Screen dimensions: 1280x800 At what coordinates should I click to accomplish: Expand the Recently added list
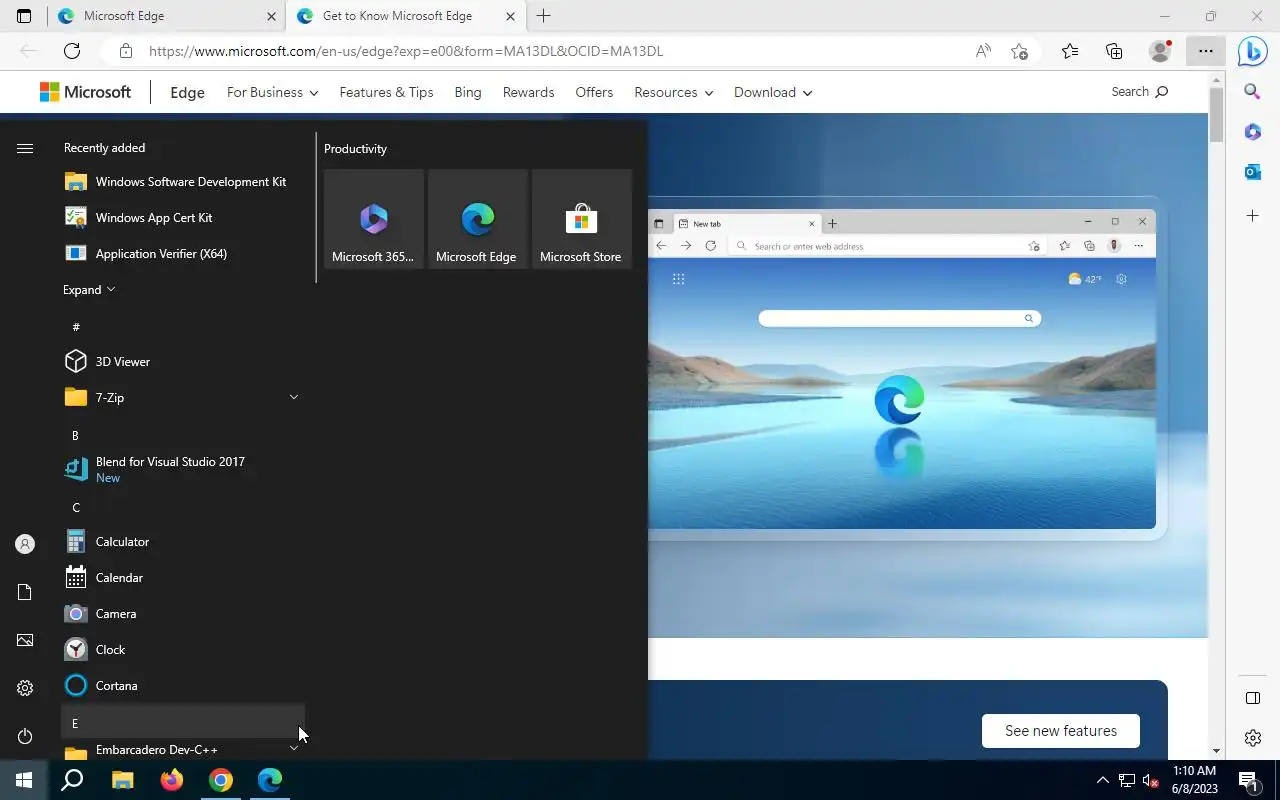(x=89, y=290)
